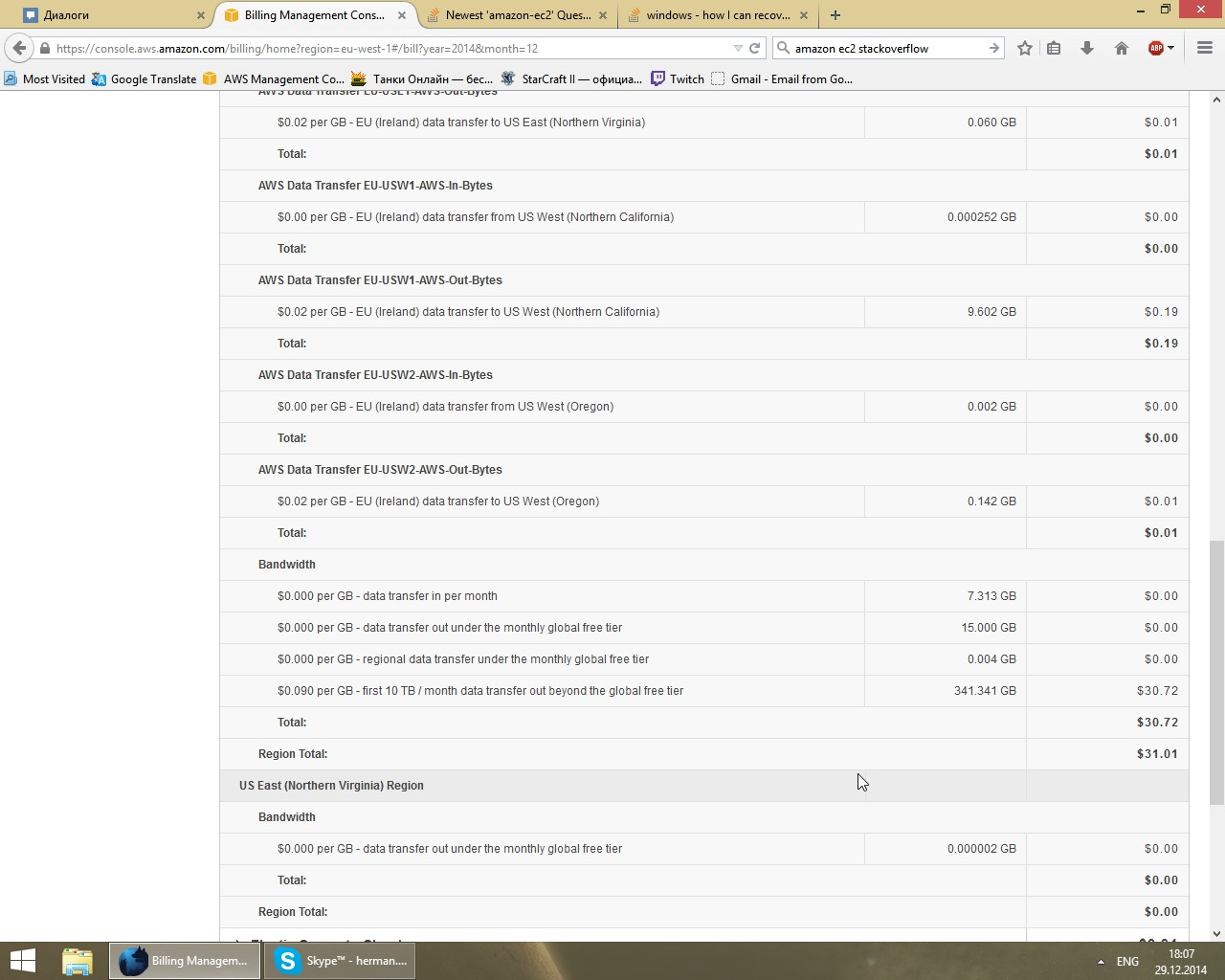The width and height of the screenshot is (1225, 980).
Task: Open URL history dropdown arrow
Action: click(738, 48)
